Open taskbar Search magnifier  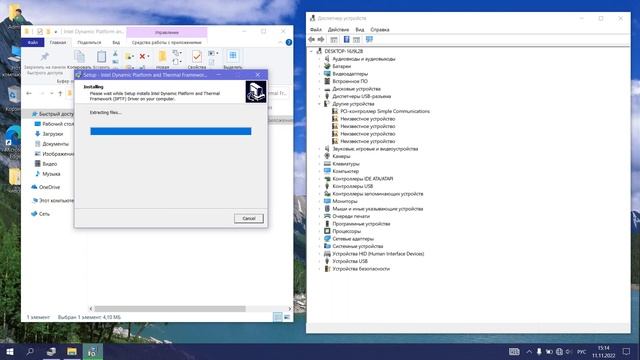[x=30, y=351]
